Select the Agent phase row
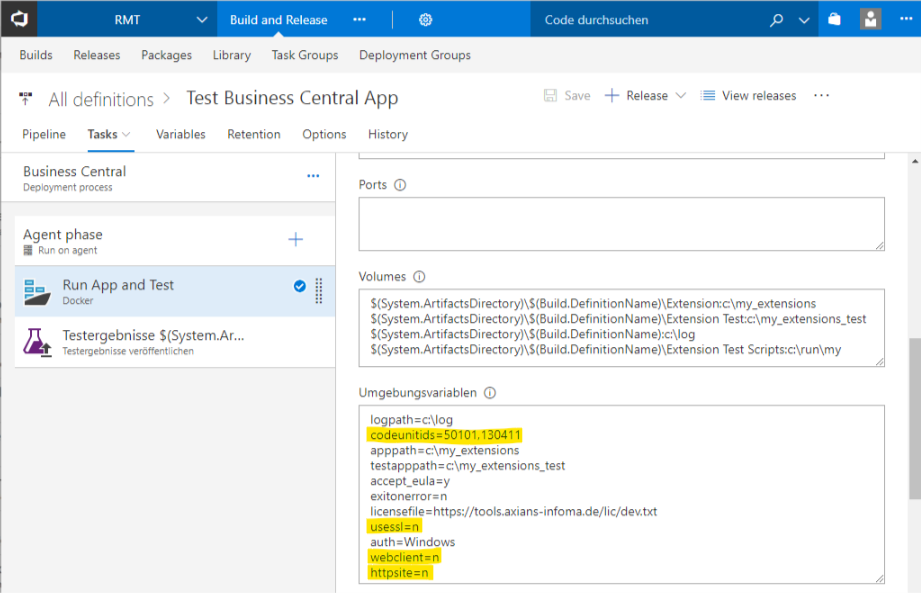This screenshot has height=593, width=921. coord(175,241)
